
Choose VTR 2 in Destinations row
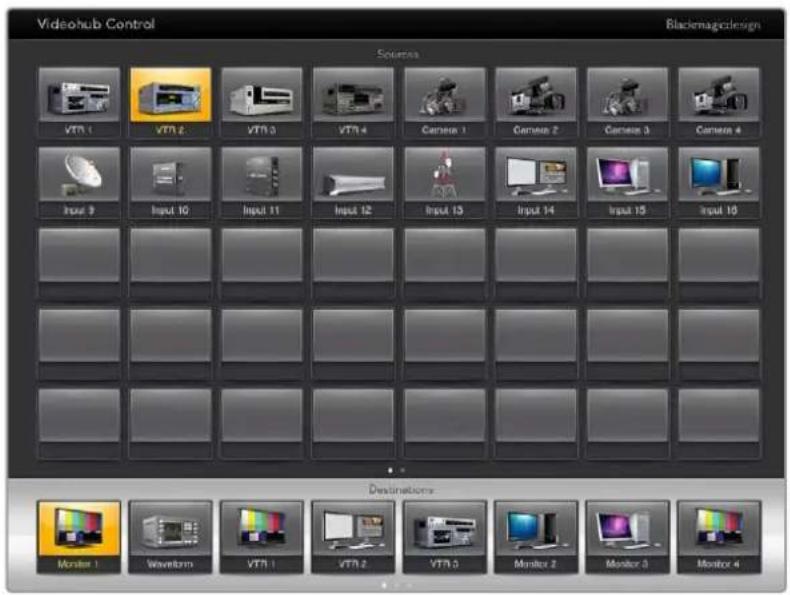pyautogui.click(x=353, y=537)
